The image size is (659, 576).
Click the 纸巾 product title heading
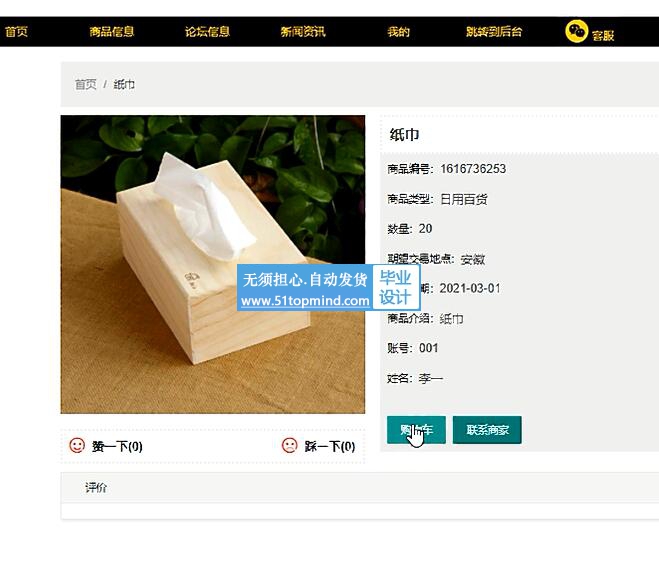pos(404,134)
